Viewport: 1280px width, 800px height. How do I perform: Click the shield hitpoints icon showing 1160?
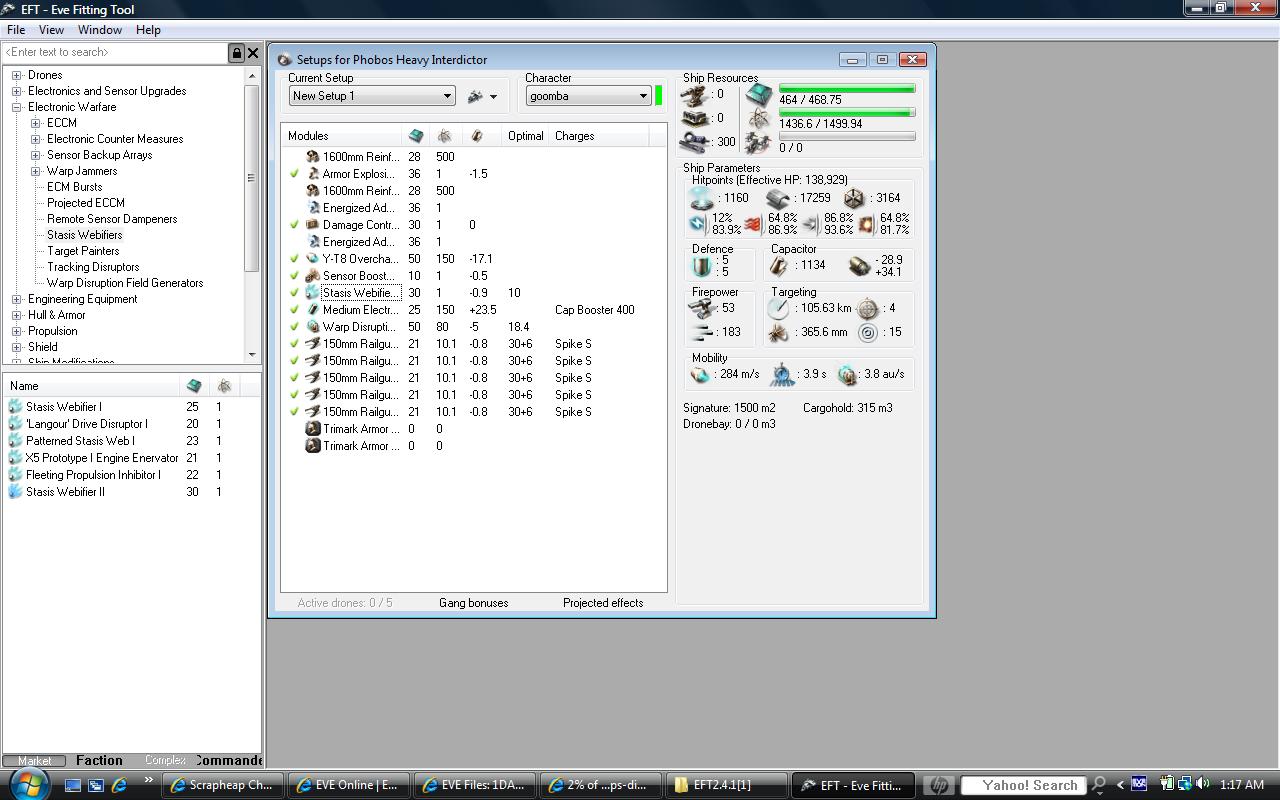tap(702, 198)
